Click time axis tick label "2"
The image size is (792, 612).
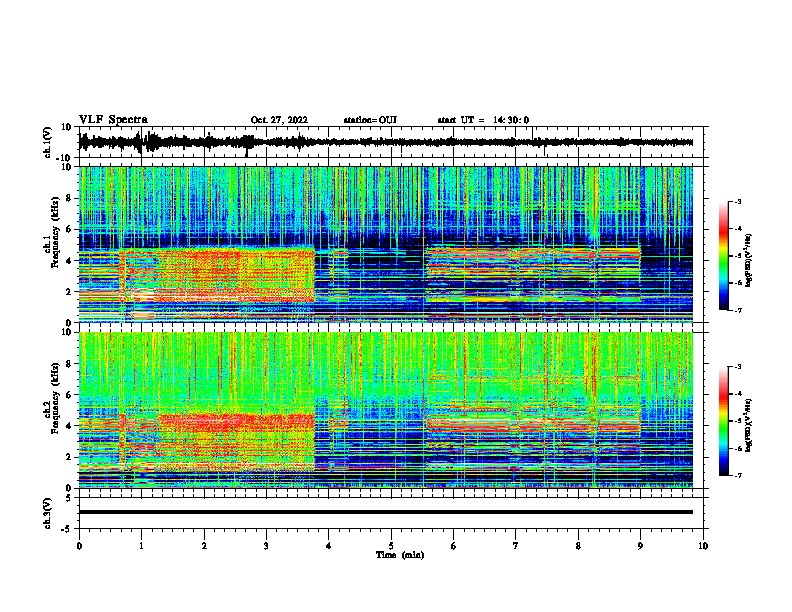[x=204, y=546]
